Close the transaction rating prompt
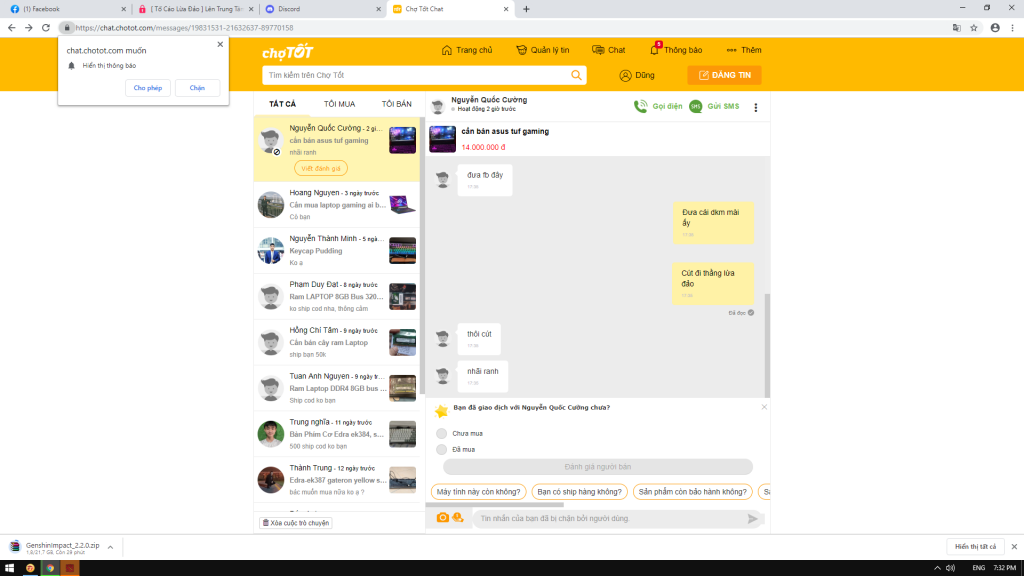 [764, 407]
